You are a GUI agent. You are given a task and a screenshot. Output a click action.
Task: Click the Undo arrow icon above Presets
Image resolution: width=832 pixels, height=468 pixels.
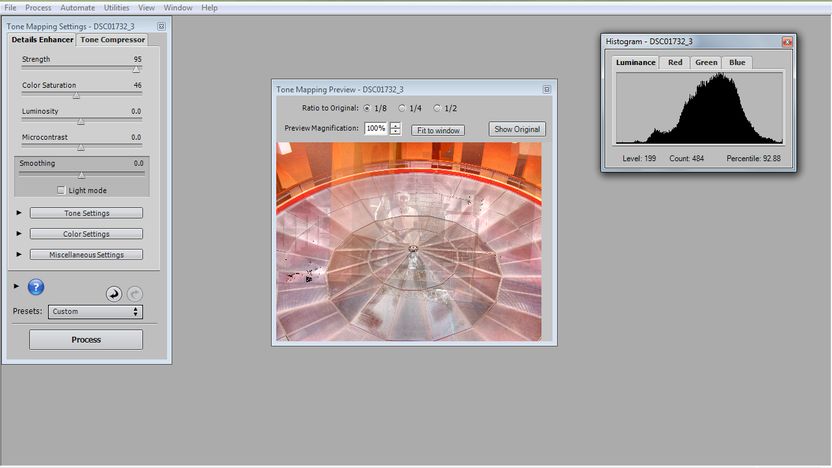114,293
